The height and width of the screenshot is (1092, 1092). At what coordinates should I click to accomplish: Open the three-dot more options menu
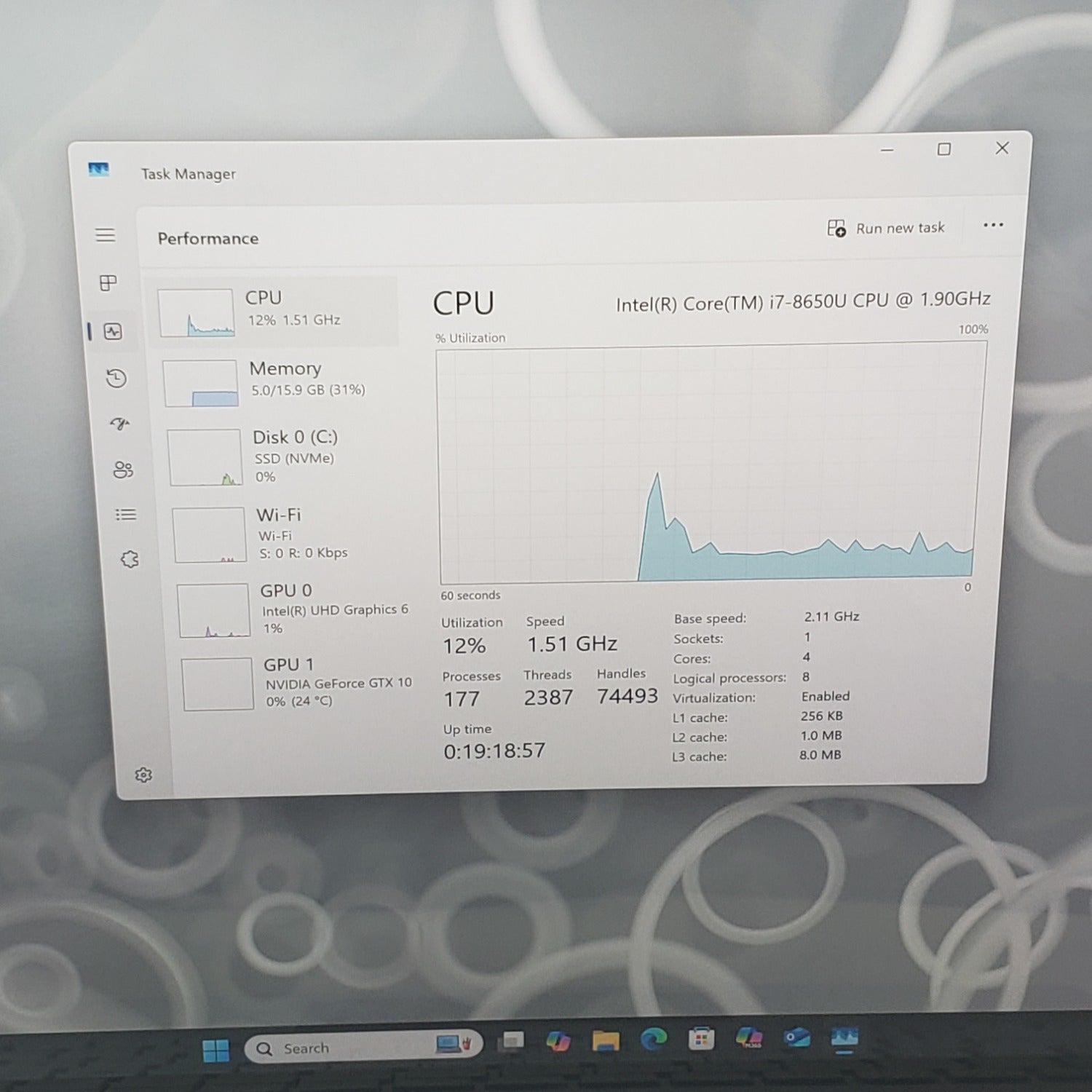tap(993, 225)
